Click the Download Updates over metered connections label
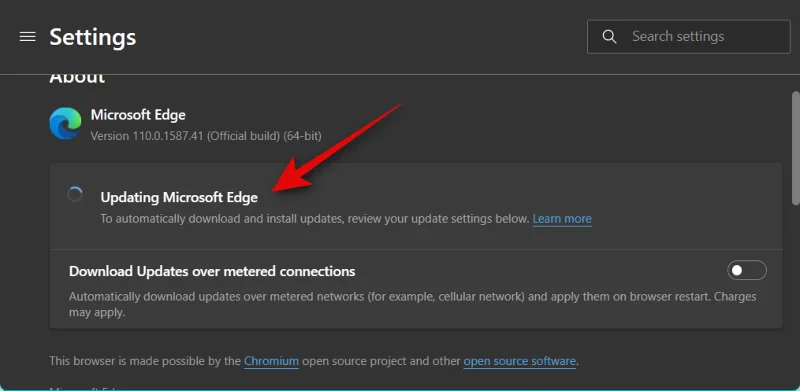The image size is (800, 391). coord(212,271)
